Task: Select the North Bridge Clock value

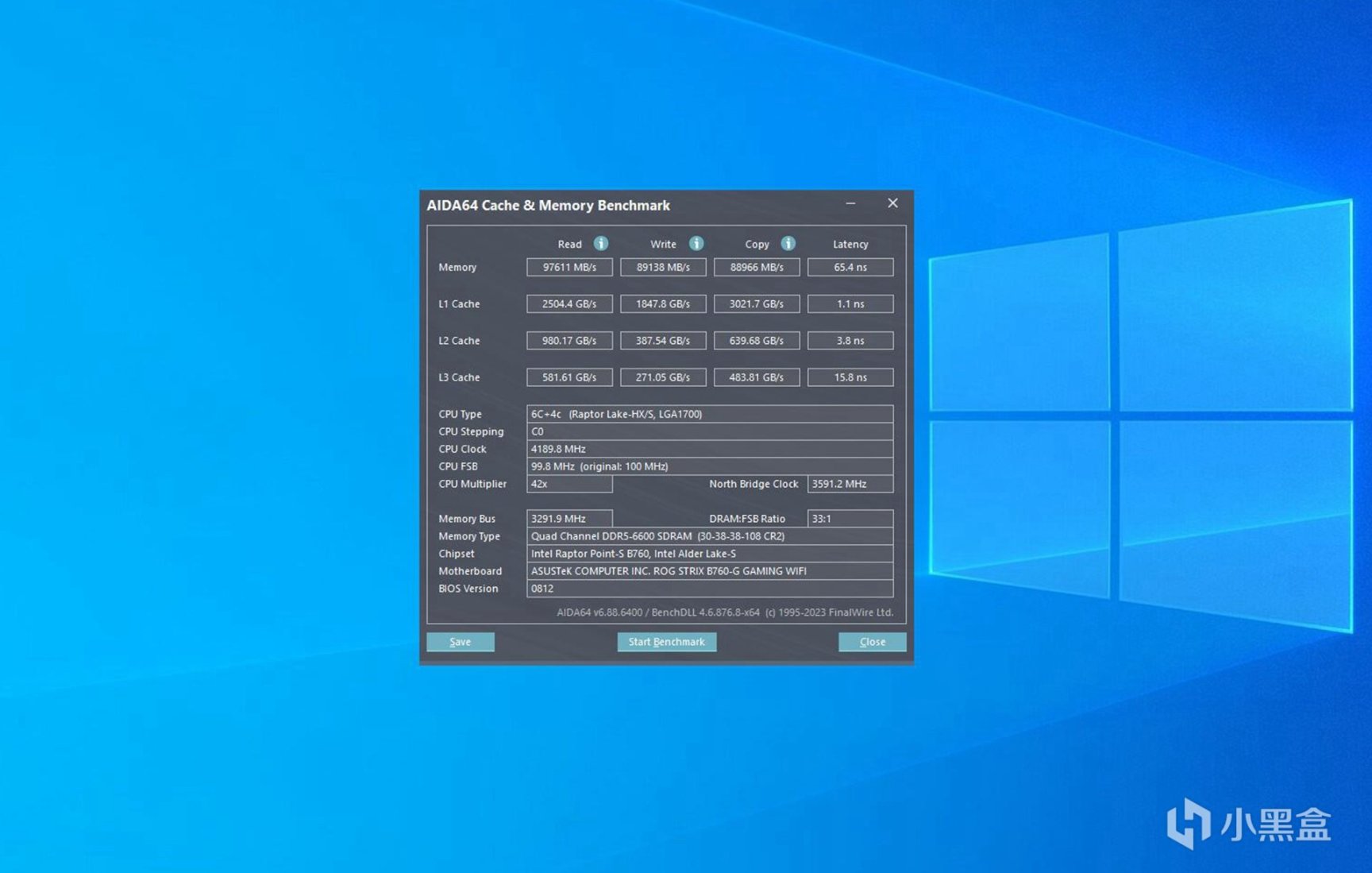Action: coord(850,484)
